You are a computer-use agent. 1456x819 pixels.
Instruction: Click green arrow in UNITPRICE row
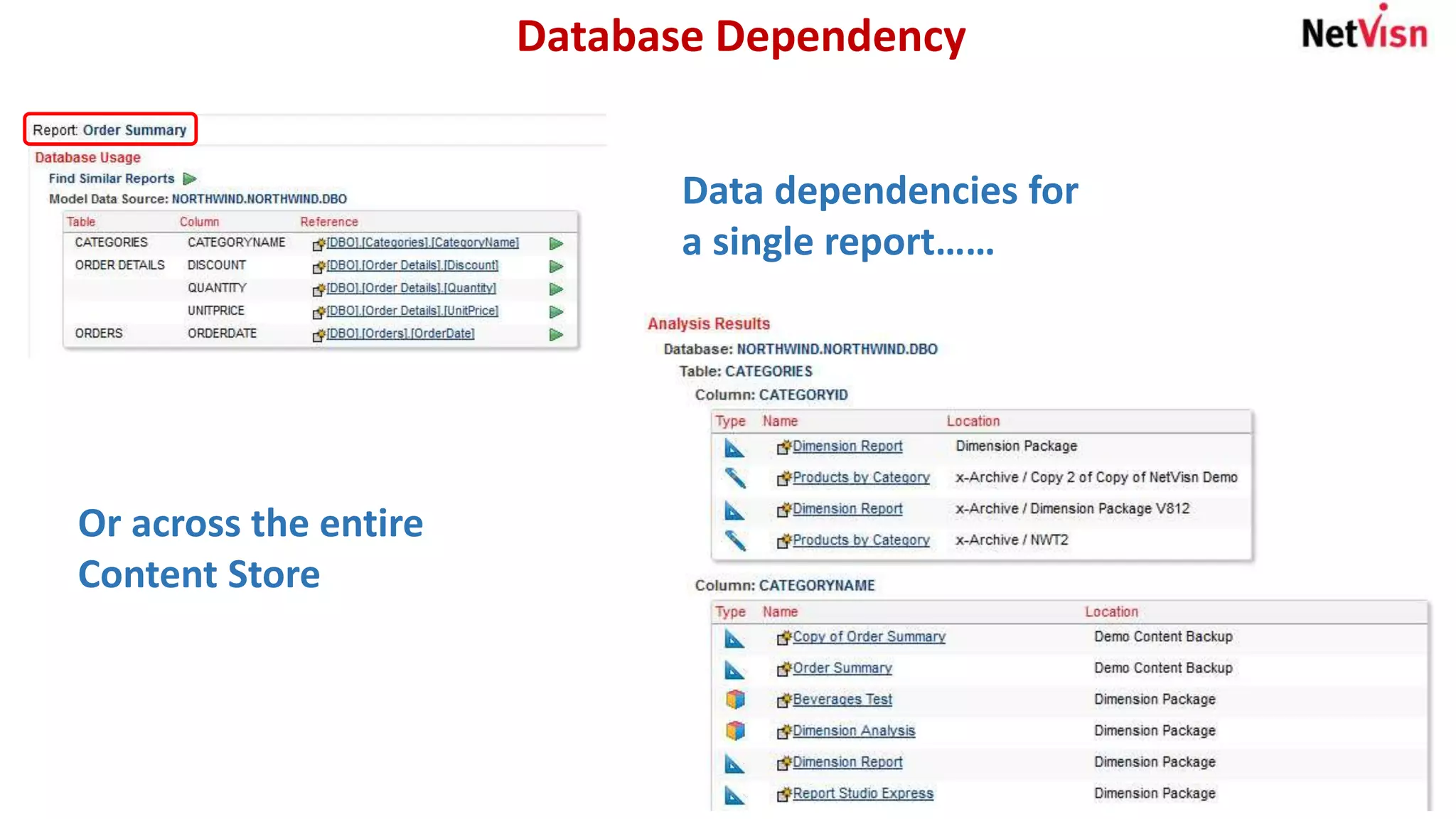(556, 312)
